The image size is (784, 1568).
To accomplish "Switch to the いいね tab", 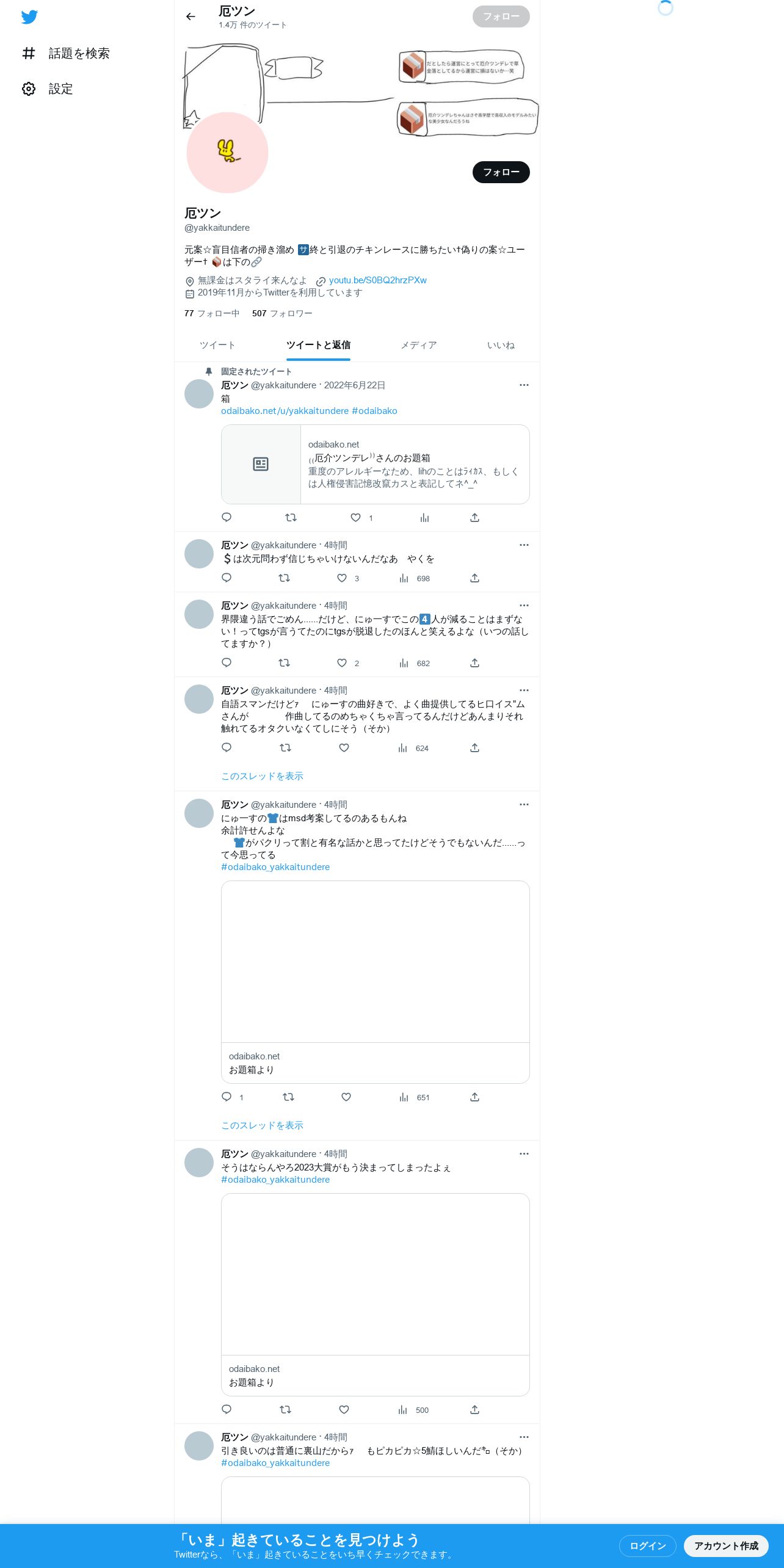I will pyautogui.click(x=501, y=345).
